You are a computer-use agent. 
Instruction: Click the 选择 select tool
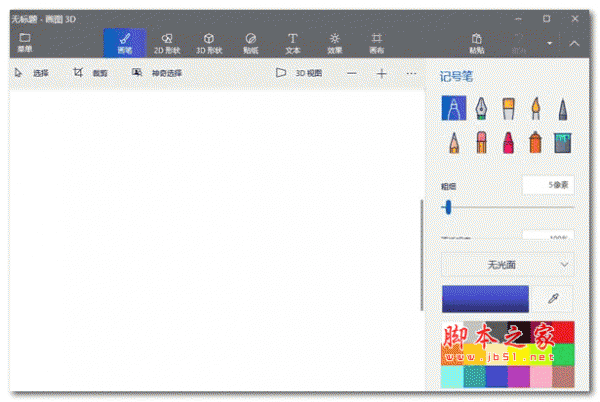coord(32,73)
